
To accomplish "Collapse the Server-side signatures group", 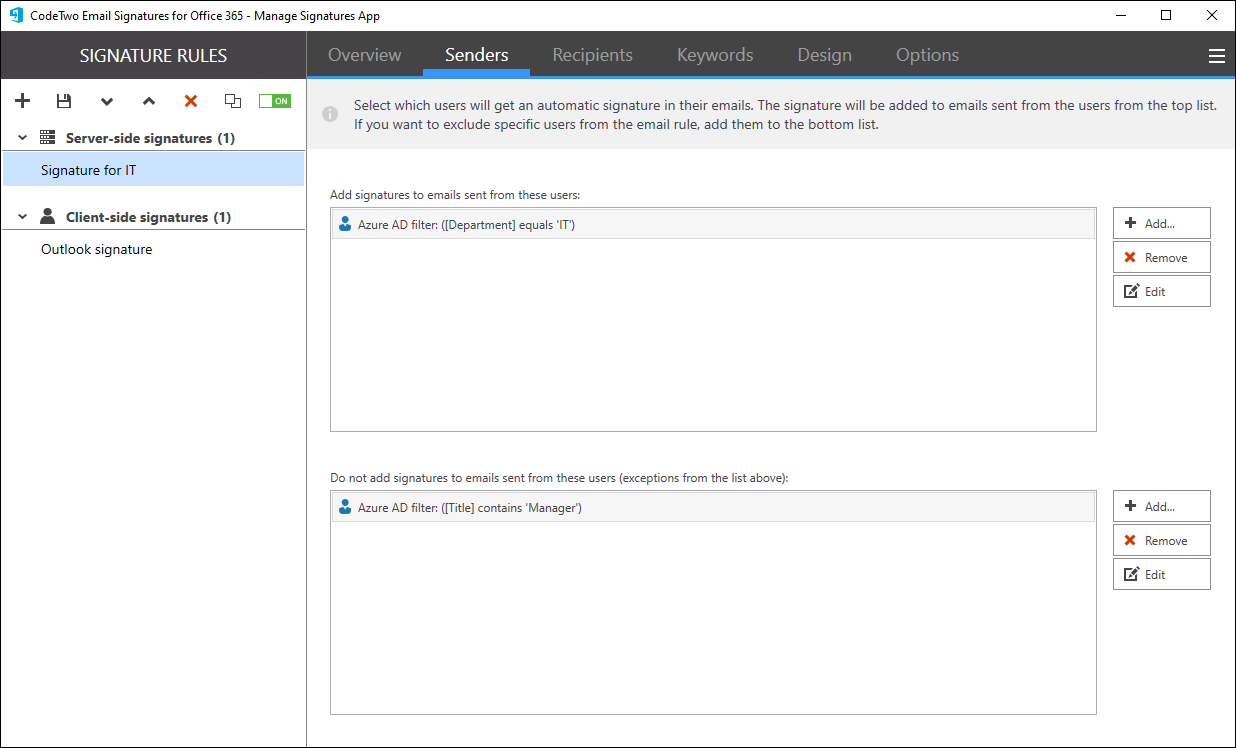I will click(x=23, y=138).
